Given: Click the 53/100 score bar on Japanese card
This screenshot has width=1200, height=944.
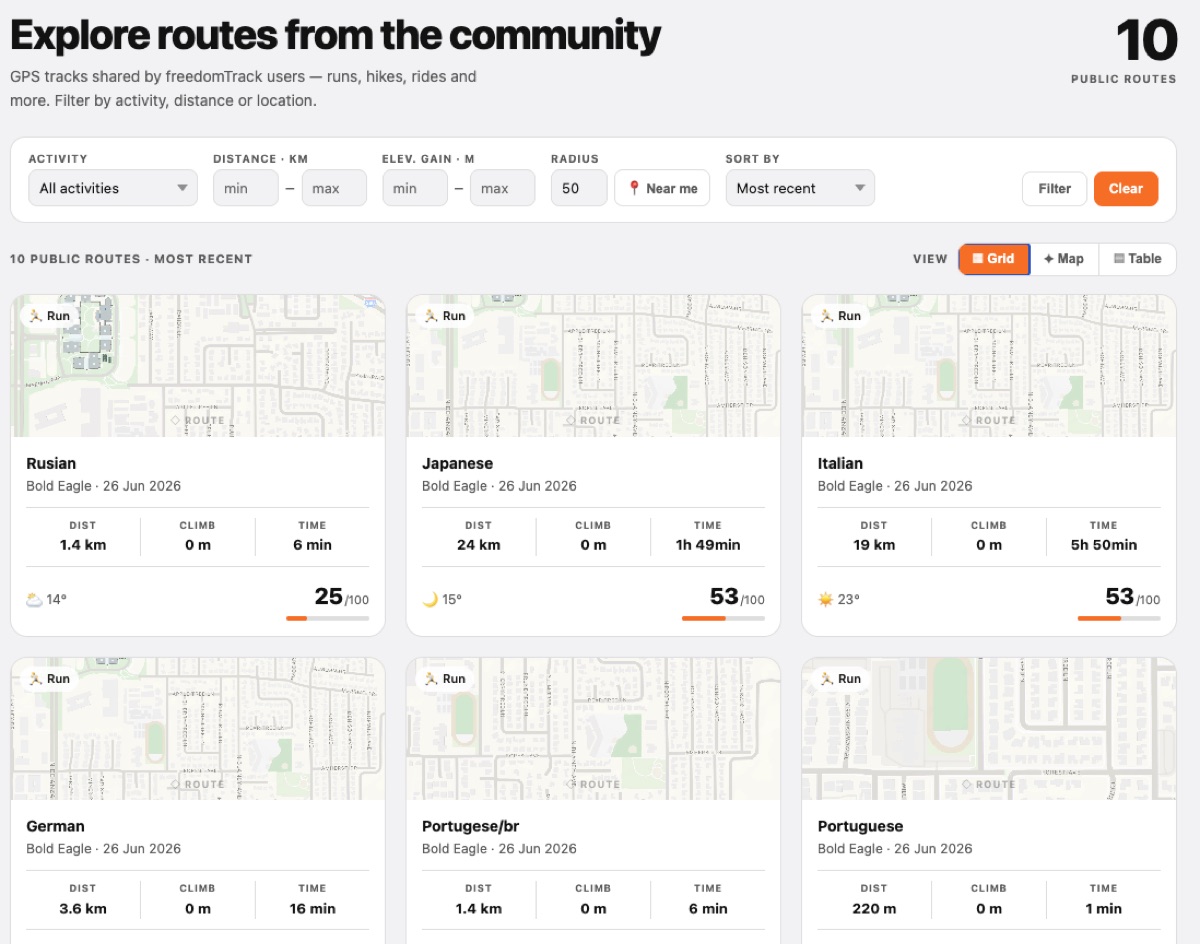Looking at the screenshot, I should point(723,618).
